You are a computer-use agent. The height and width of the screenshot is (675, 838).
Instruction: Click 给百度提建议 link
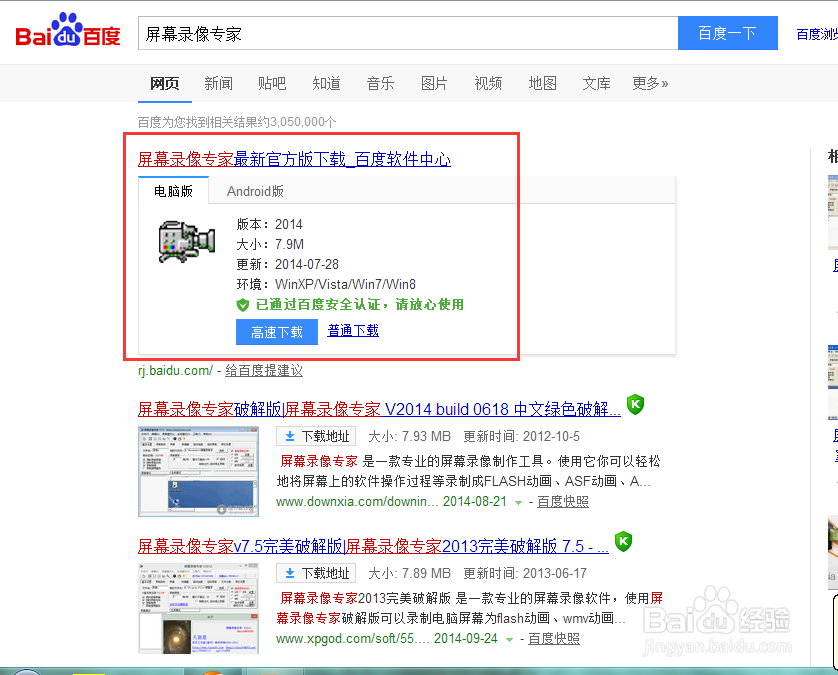tap(263, 370)
